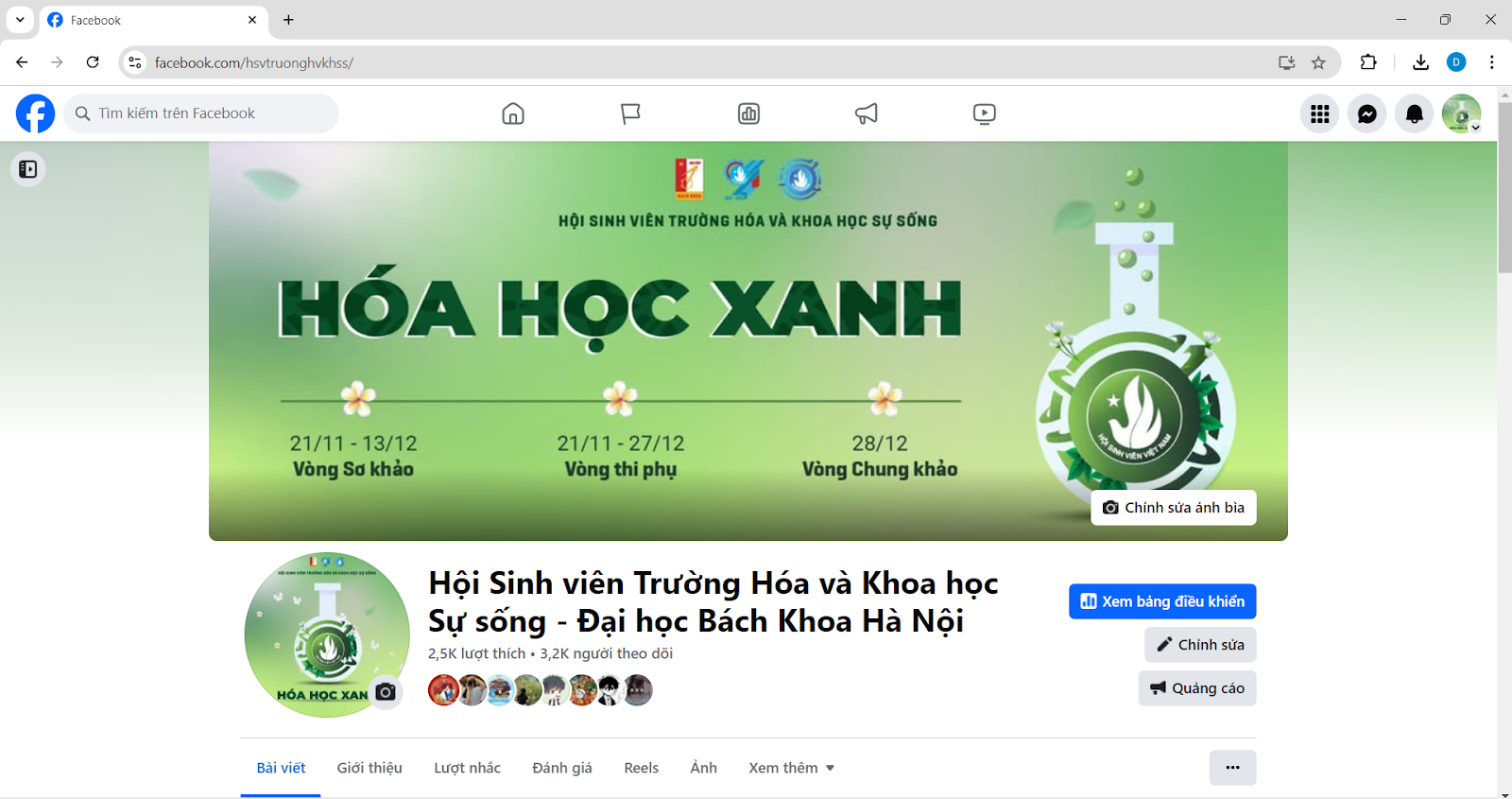
Task: Open browser downloads icon
Action: [x=1420, y=62]
